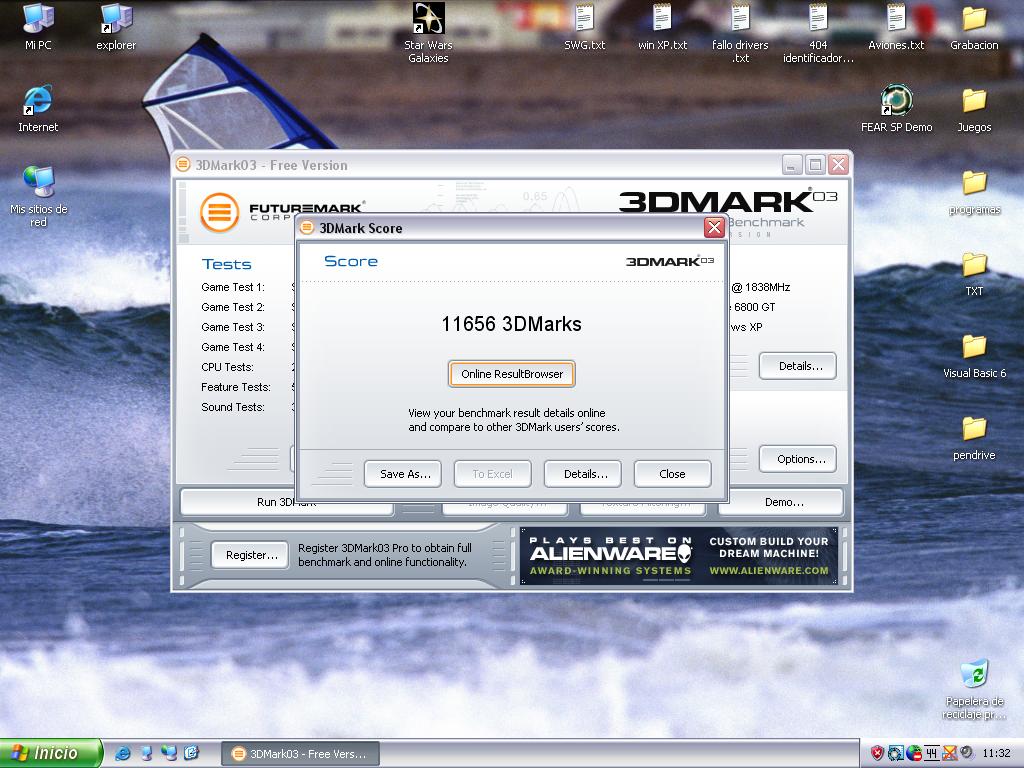Select the 3DMark03 taskbar button
This screenshot has width=1024, height=768.
click(300, 754)
